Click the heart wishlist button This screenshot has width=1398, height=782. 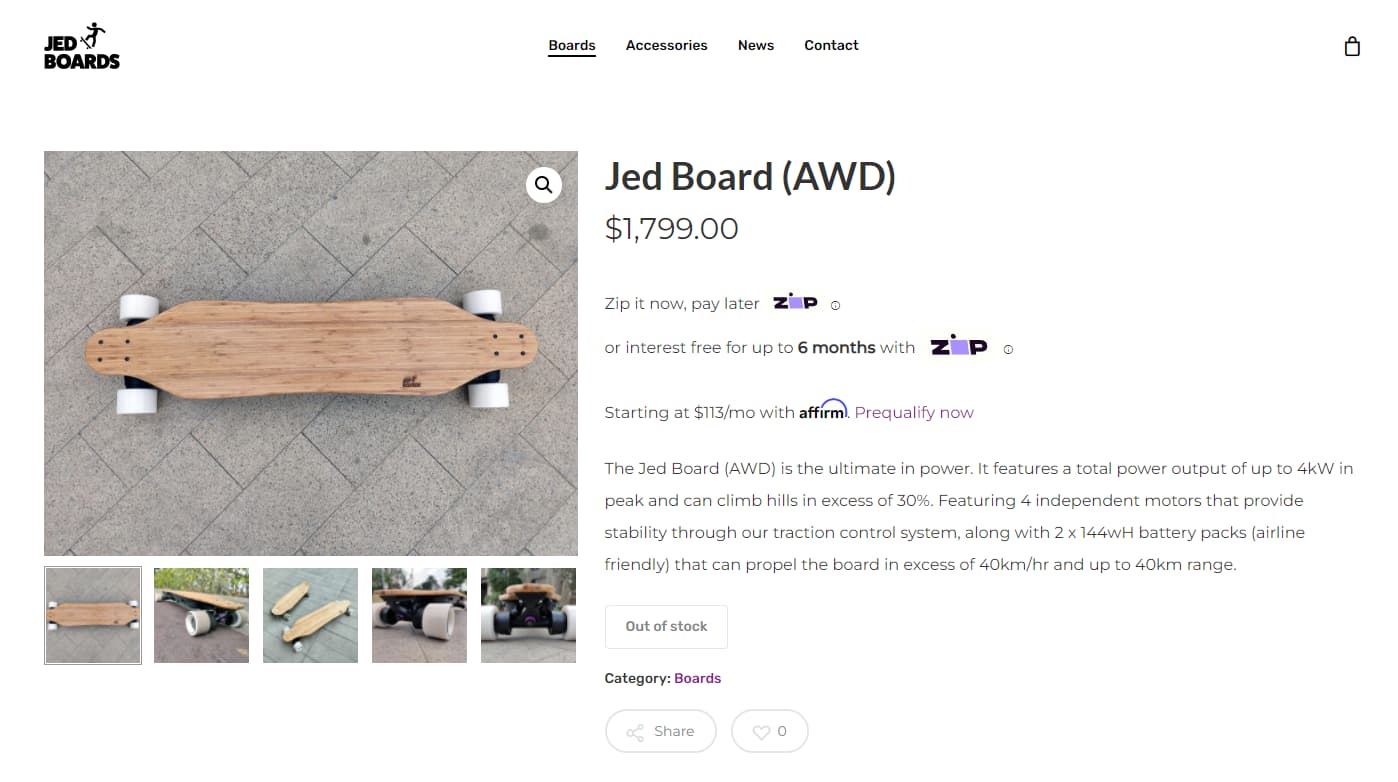(769, 731)
